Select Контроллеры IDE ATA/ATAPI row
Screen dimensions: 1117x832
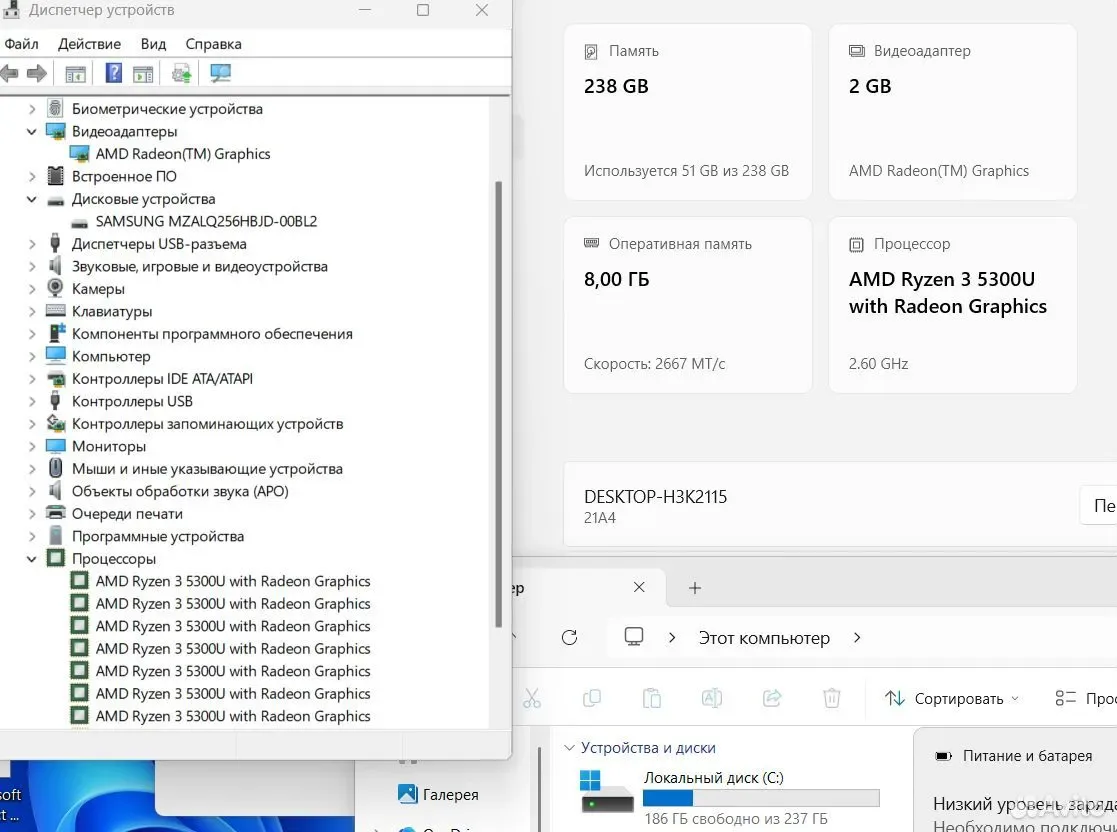tap(162, 379)
